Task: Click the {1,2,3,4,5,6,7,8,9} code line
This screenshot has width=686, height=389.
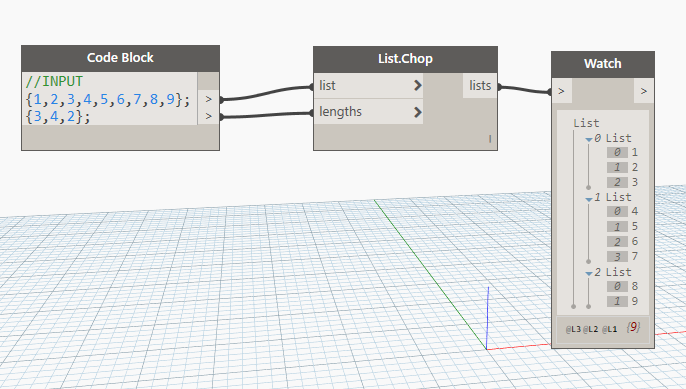Action: coord(108,99)
